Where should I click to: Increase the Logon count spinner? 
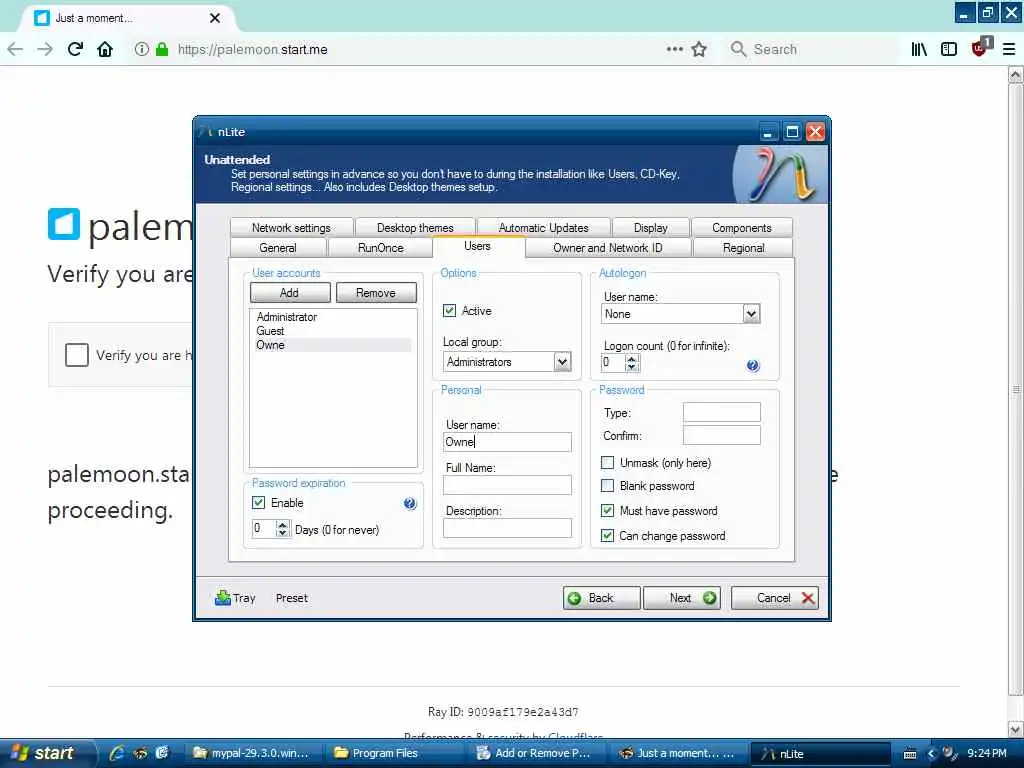point(631,359)
